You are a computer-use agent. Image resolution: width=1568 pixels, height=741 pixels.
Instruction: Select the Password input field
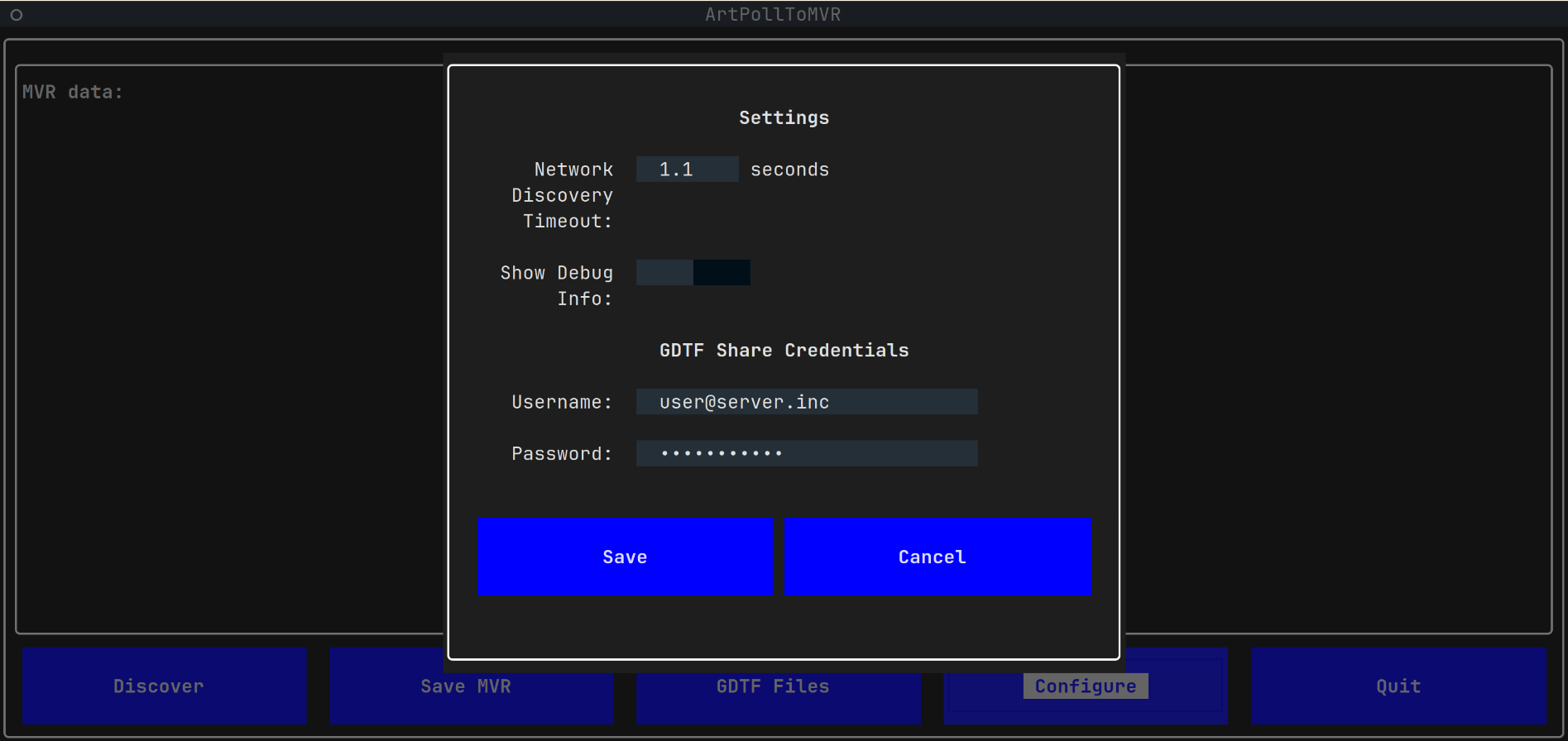click(806, 453)
